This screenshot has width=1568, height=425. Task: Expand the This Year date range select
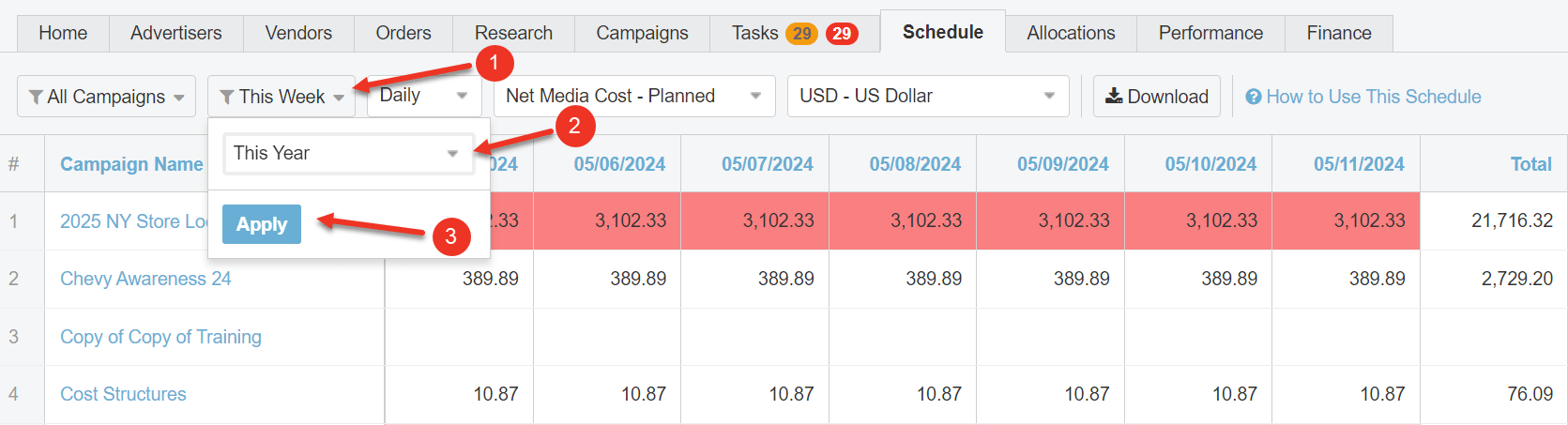pyautogui.click(x=344, y=153)
